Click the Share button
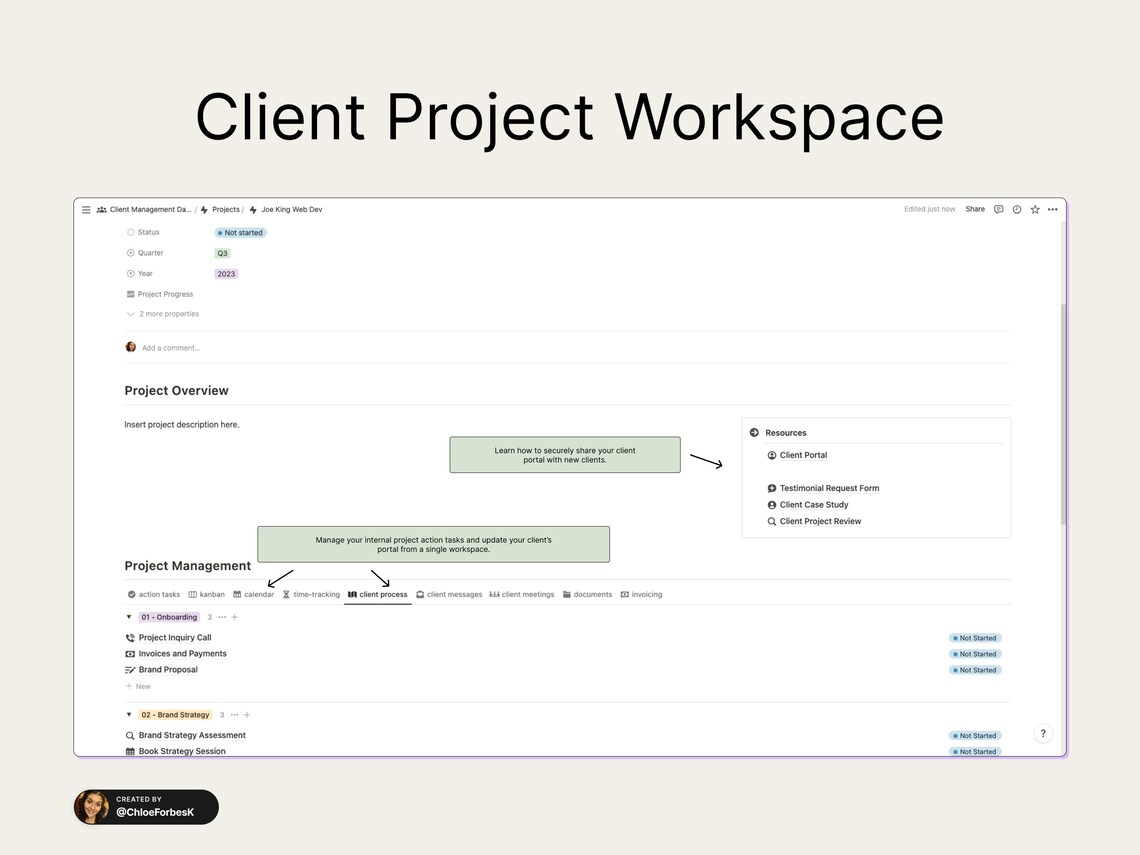 [x=975, y=209]
